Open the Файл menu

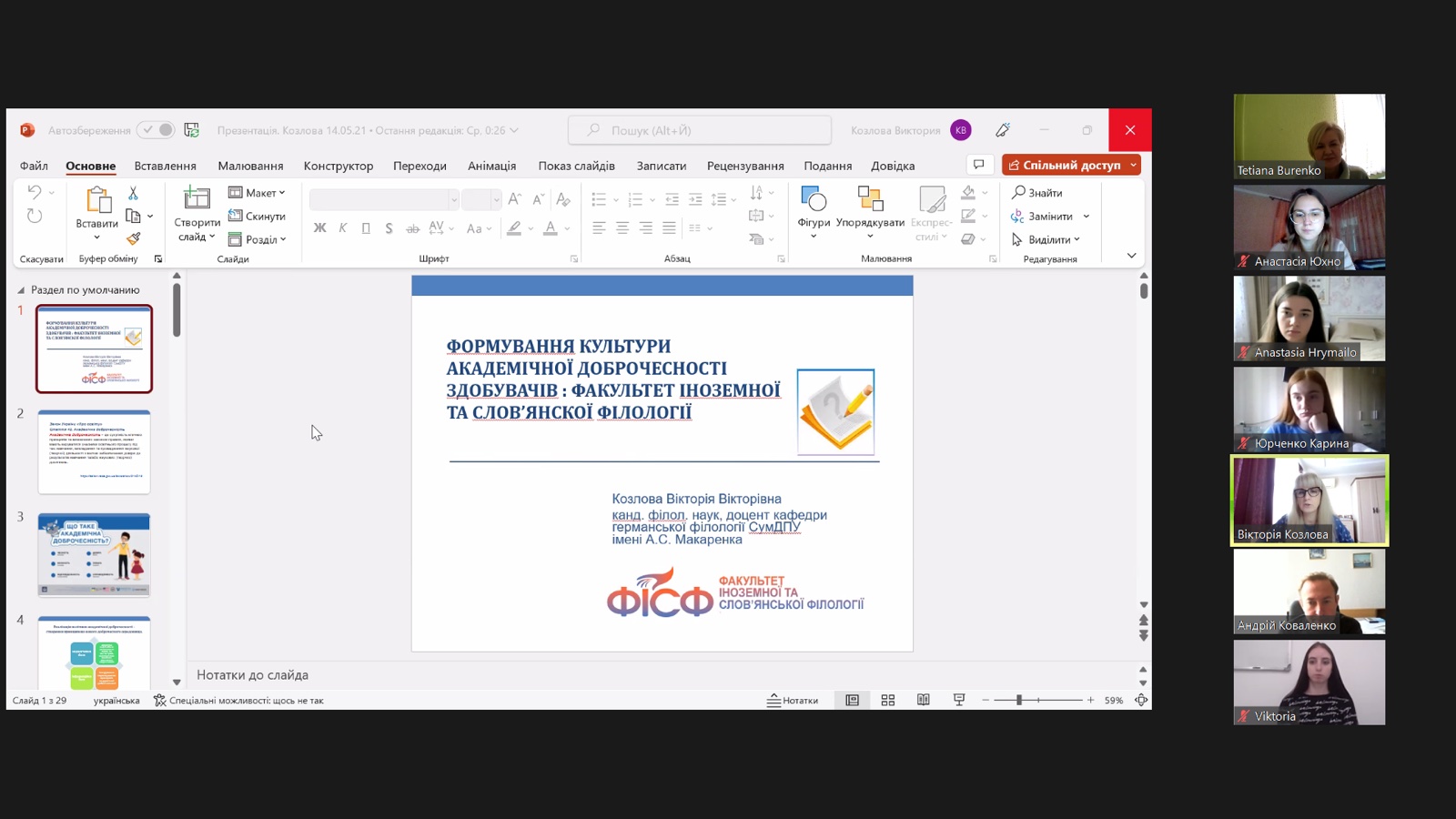coord(34,166)
